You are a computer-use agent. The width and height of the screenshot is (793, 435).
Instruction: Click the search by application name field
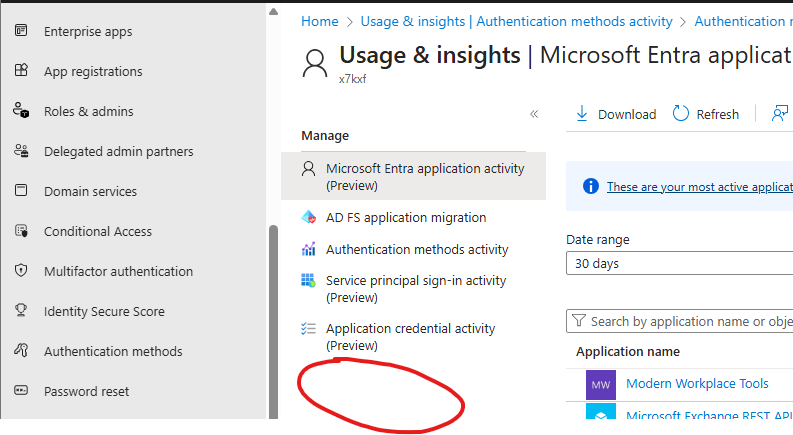click(x=679, y=321)
